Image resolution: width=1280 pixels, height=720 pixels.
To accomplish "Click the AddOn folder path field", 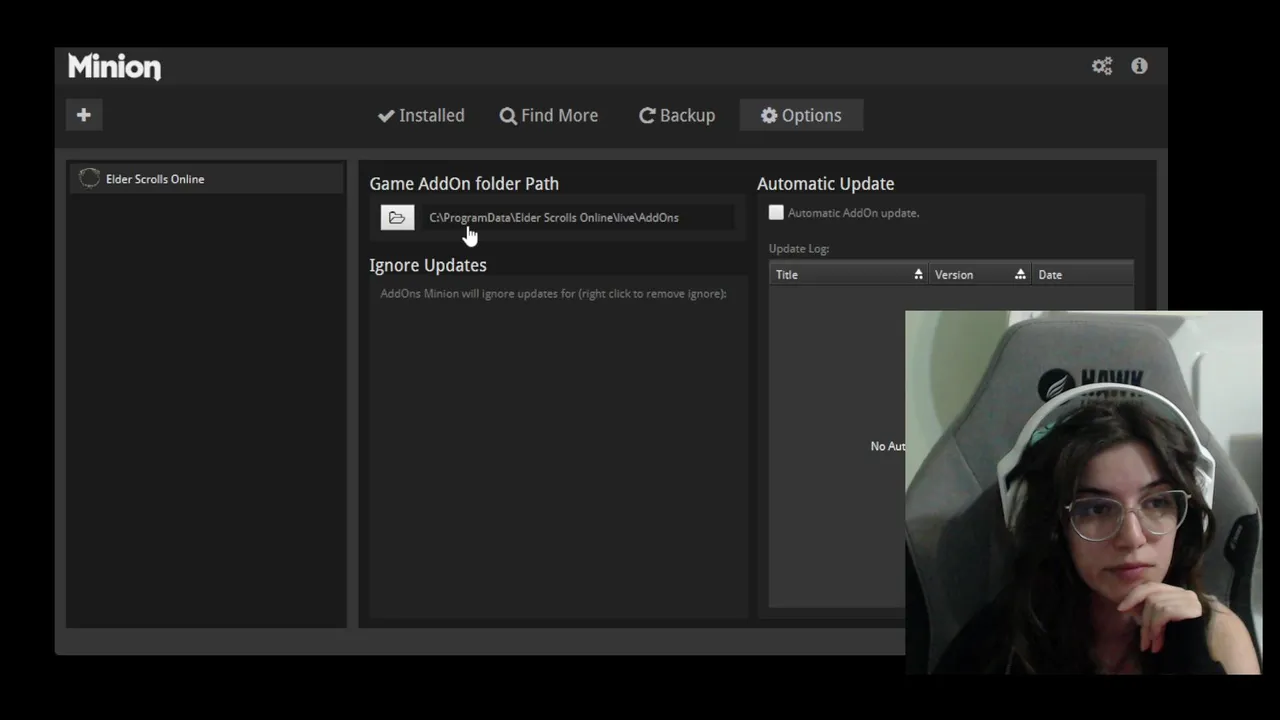I will point(578,217).
